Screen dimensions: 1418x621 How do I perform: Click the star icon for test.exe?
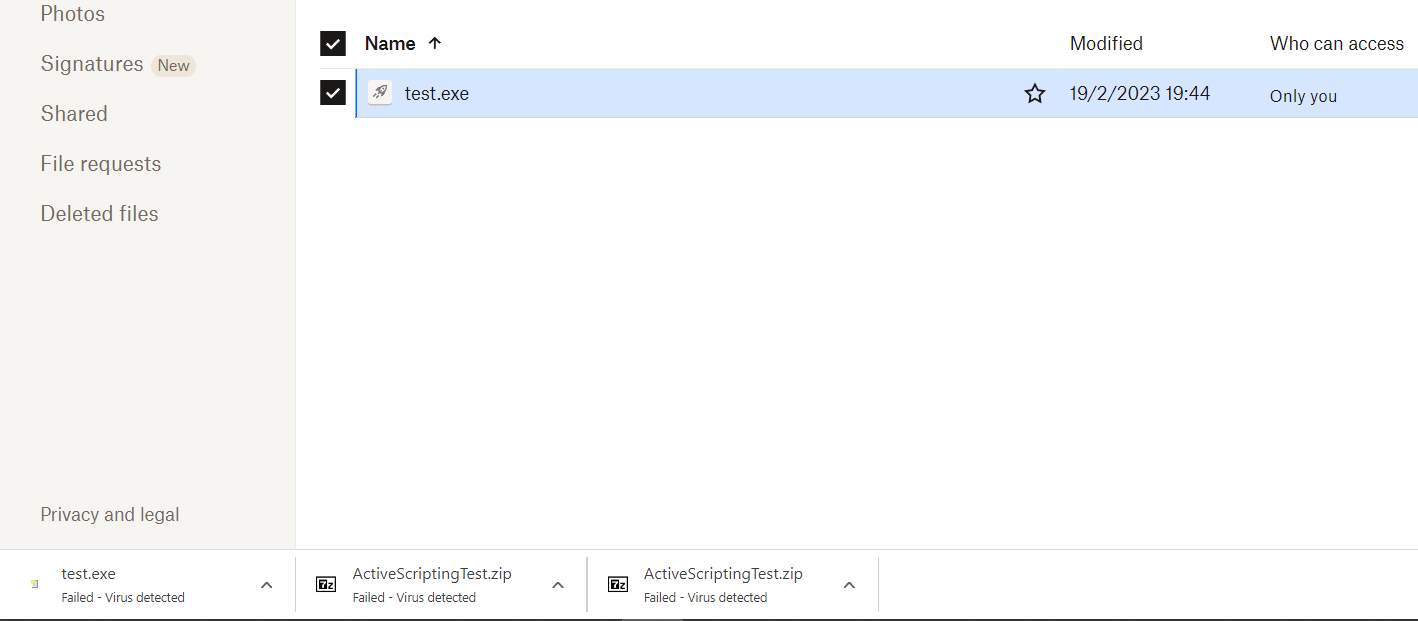click(1035, 94)
